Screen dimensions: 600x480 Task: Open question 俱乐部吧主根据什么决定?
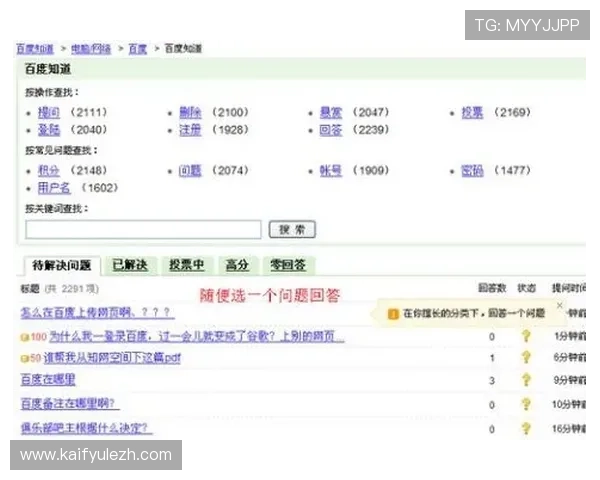click(86, 428)
